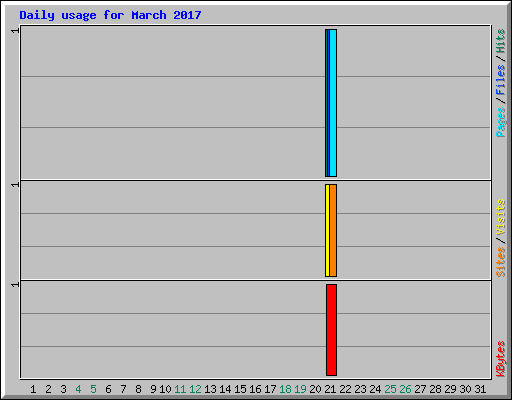512x400 pixels.
Task: Click day '17' on the x-axis
Action: 270,389
